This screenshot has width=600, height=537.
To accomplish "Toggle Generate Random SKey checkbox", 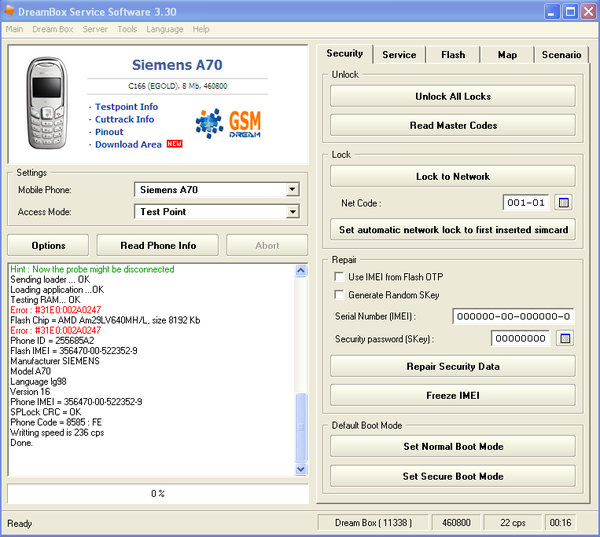I will click(x=339, y=295).
